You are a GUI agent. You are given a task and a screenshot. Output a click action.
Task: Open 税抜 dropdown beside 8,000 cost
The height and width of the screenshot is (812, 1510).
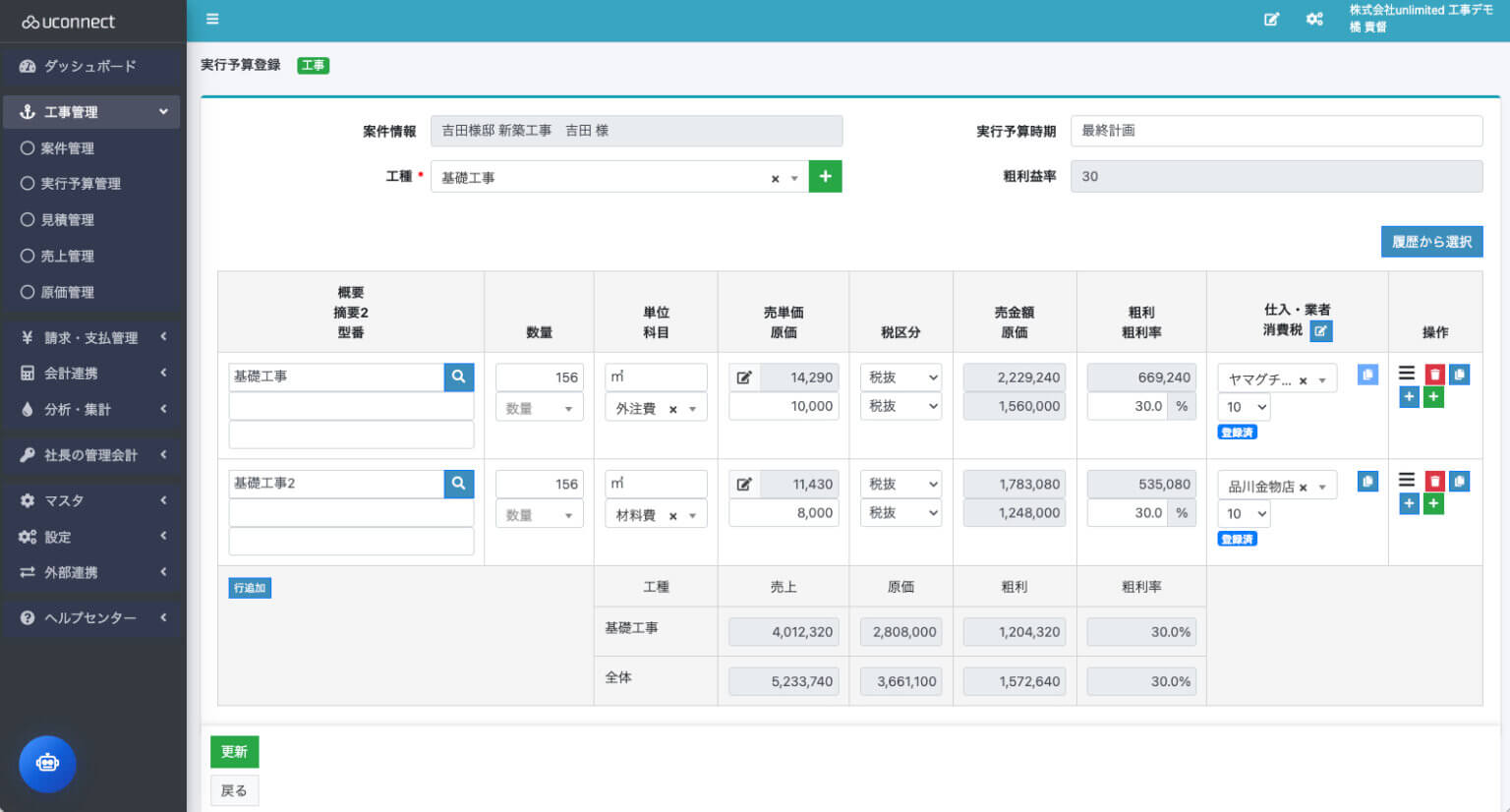coord(900,513)
